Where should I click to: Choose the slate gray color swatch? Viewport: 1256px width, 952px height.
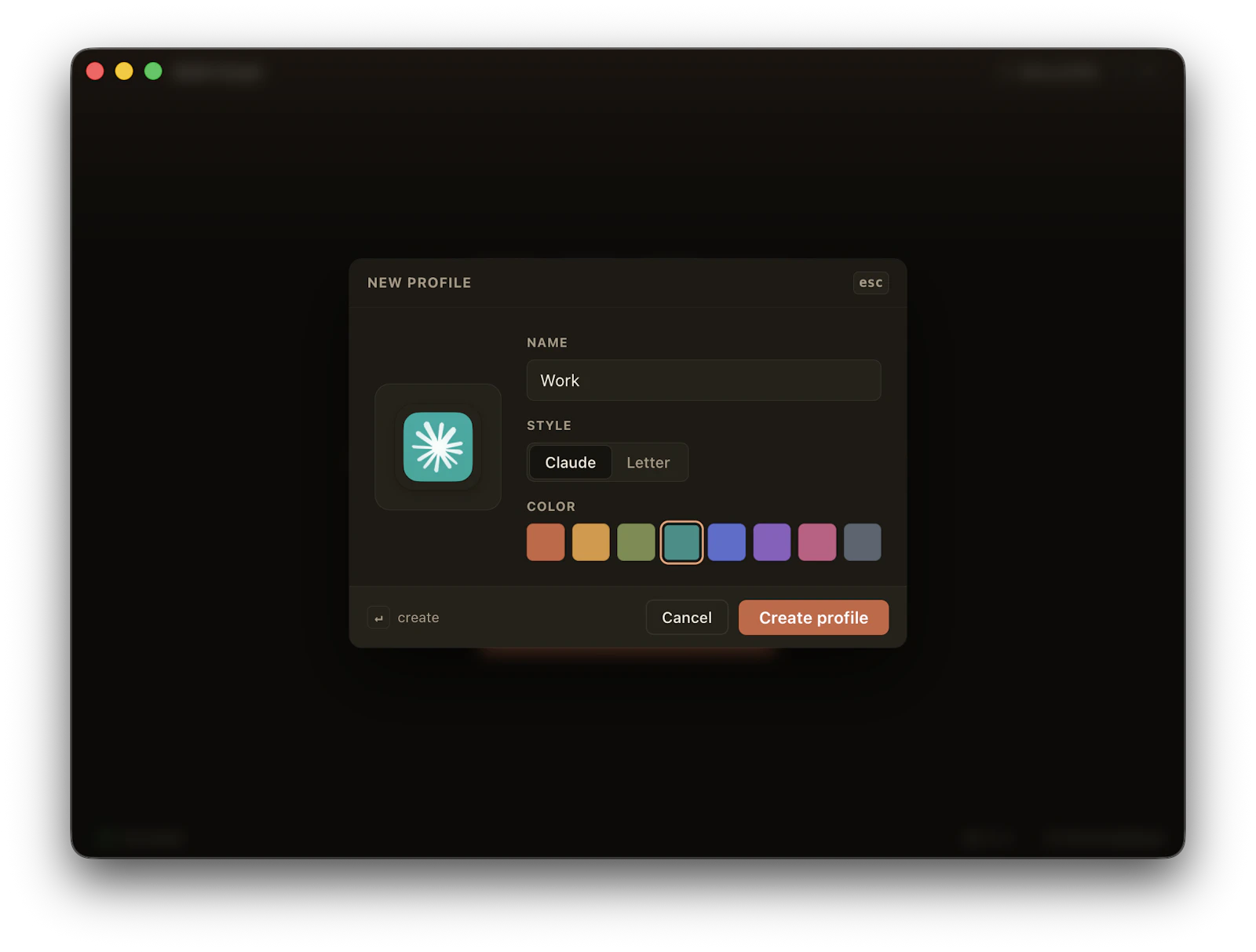coord(863,542)
